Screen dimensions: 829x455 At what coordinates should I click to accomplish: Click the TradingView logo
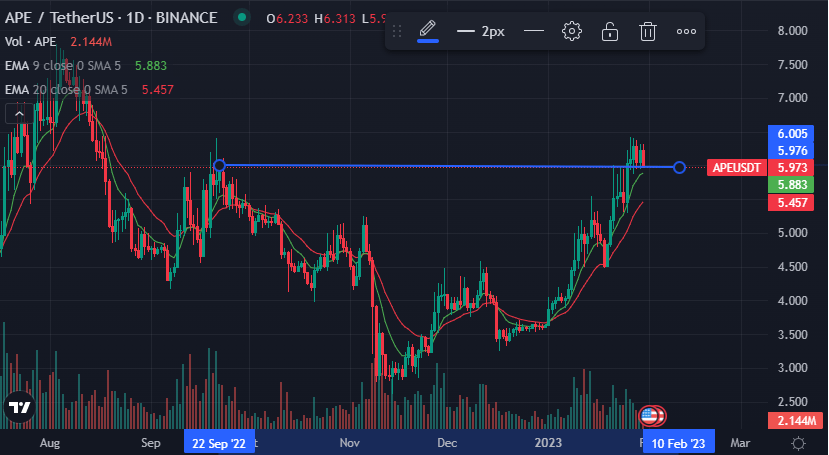click(x=20, y=407)
